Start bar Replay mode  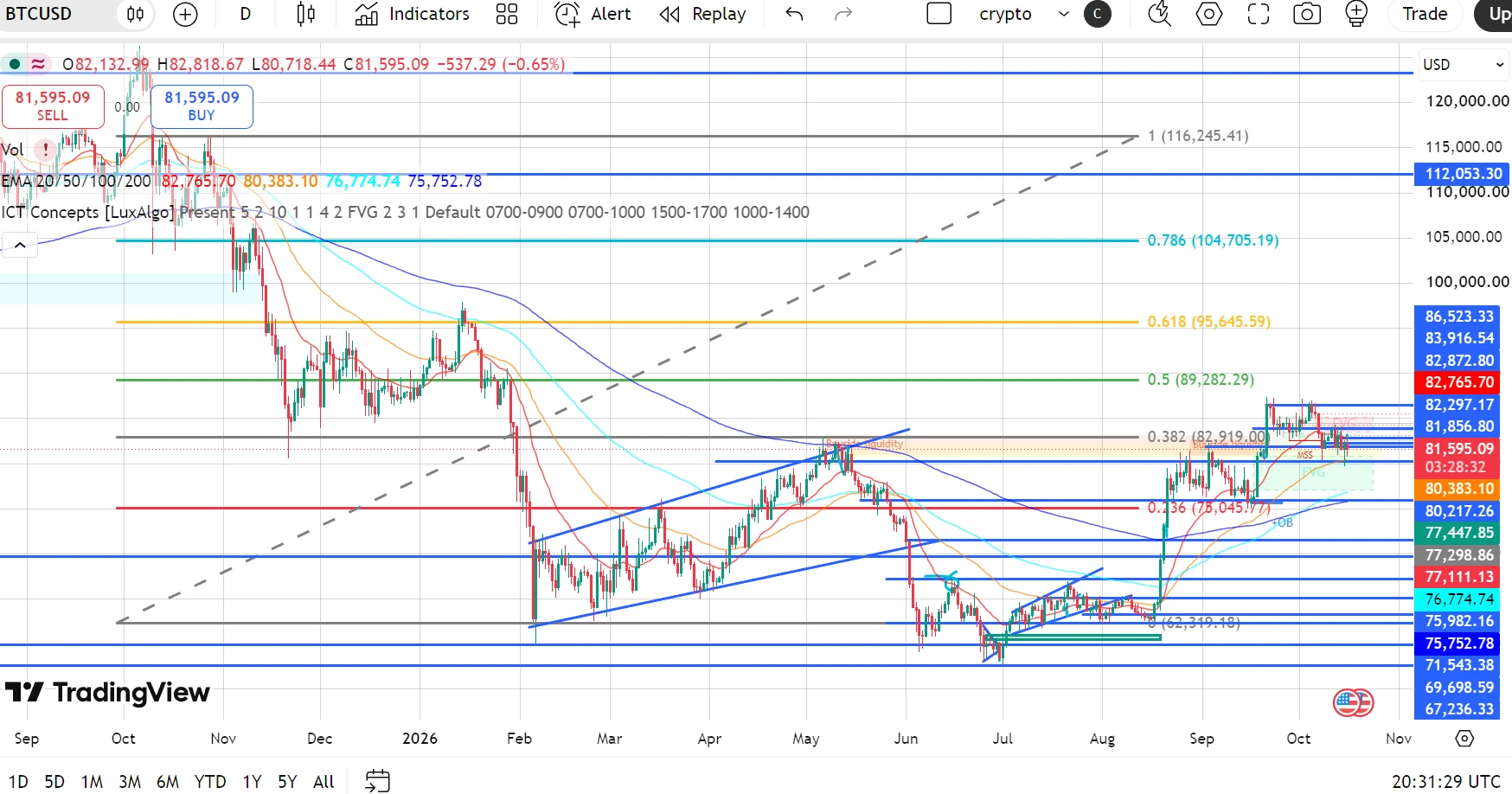point(702,14)
